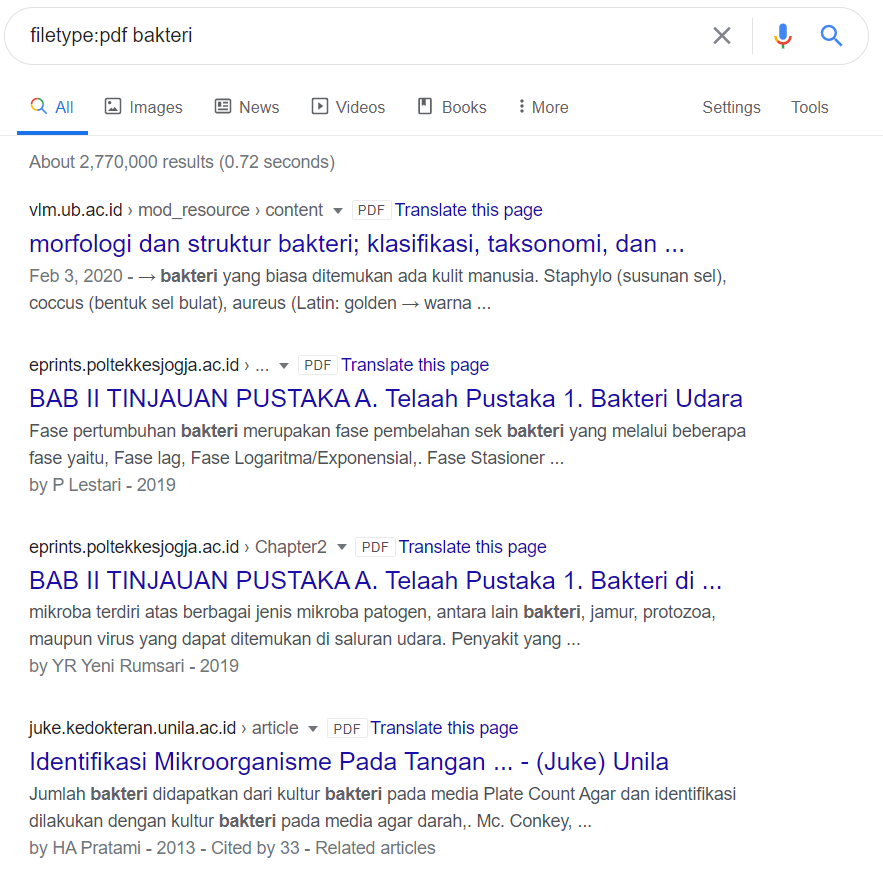Viewport: 883px width, 872px height.
Task: Click the blue magnifying glass search icon
Action: pyautogui.click(x=831, y=36)
